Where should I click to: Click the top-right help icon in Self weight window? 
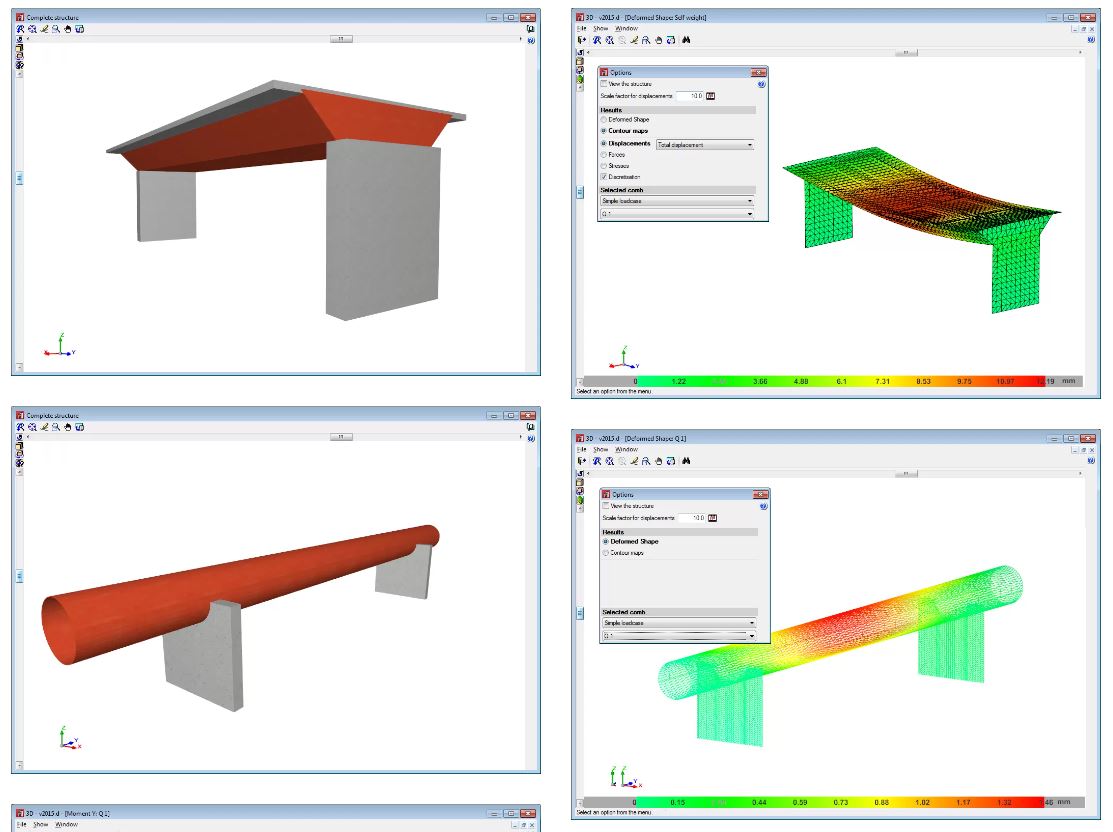click(1091, 40)
